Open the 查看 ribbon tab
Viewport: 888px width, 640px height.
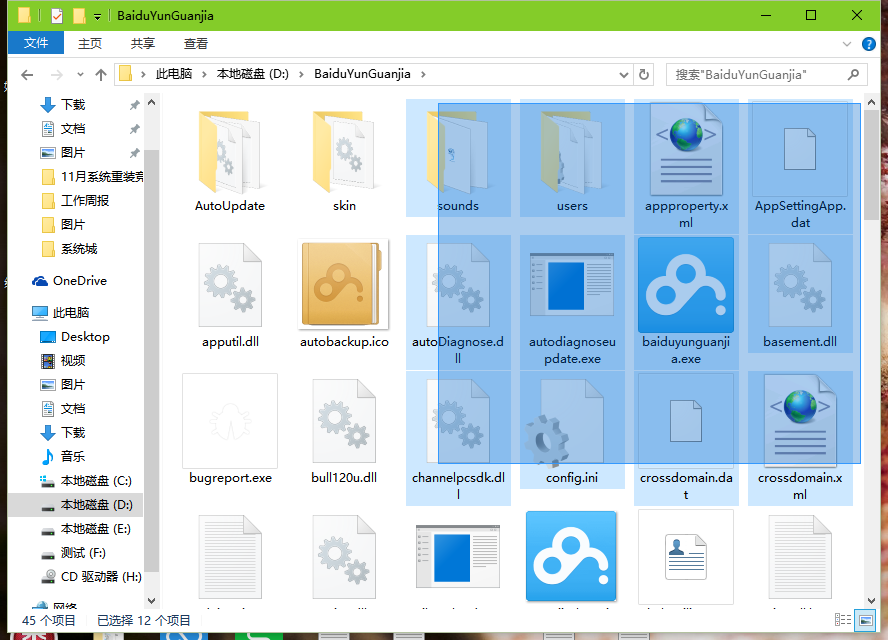click(x=195, y=43)
